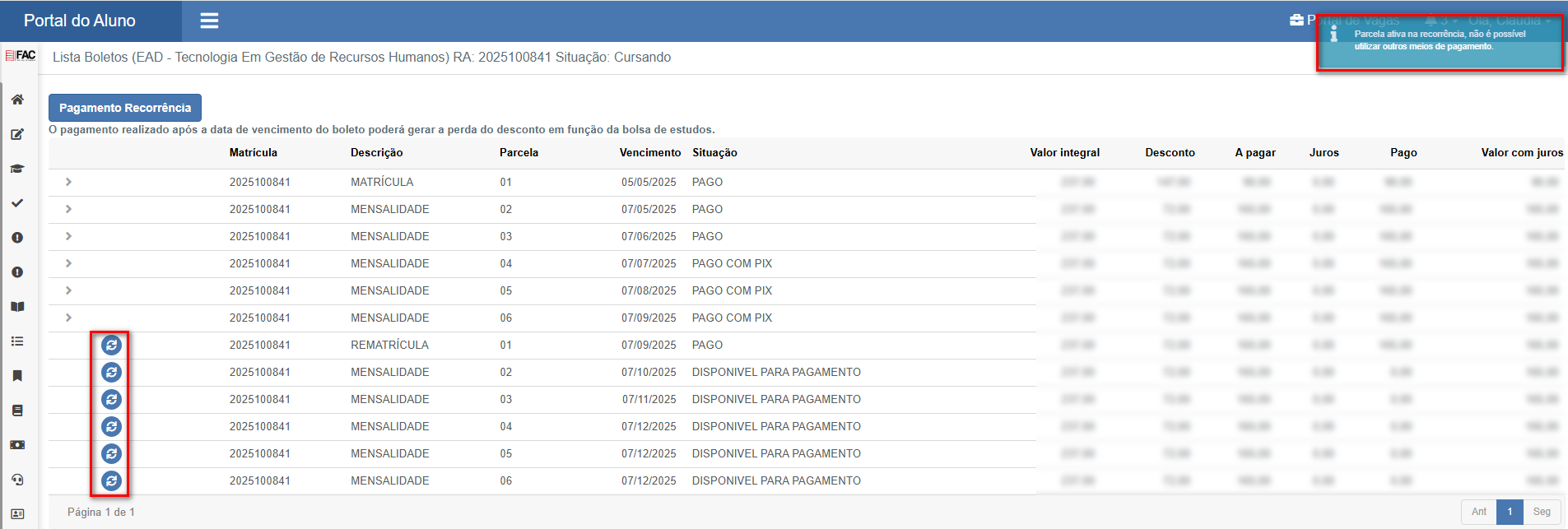This screenshot has width=1568, height=529.
Task: Open the open-book icon in sidebar
Action: tap(17, 307)
